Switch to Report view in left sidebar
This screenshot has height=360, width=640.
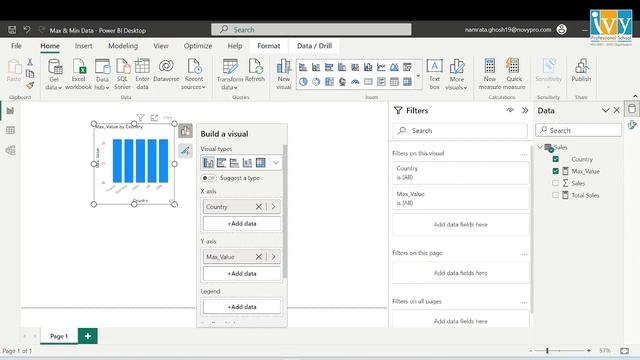pyautogui.click(x=10, y=111)
